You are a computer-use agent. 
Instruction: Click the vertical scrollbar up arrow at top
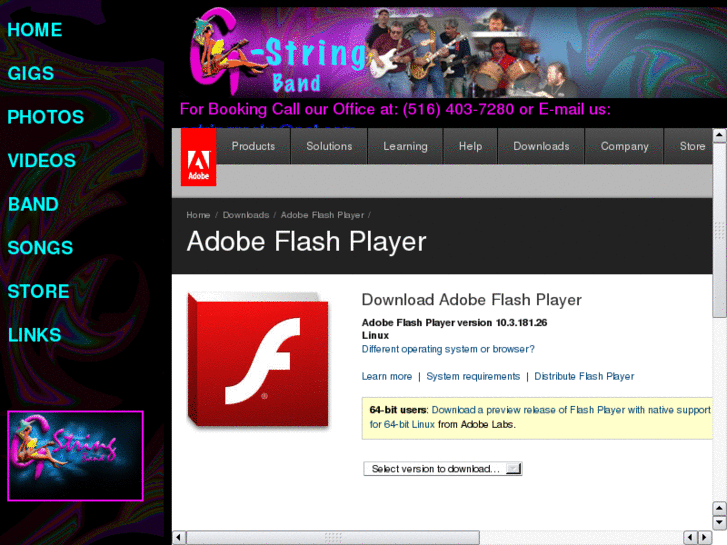719,135
